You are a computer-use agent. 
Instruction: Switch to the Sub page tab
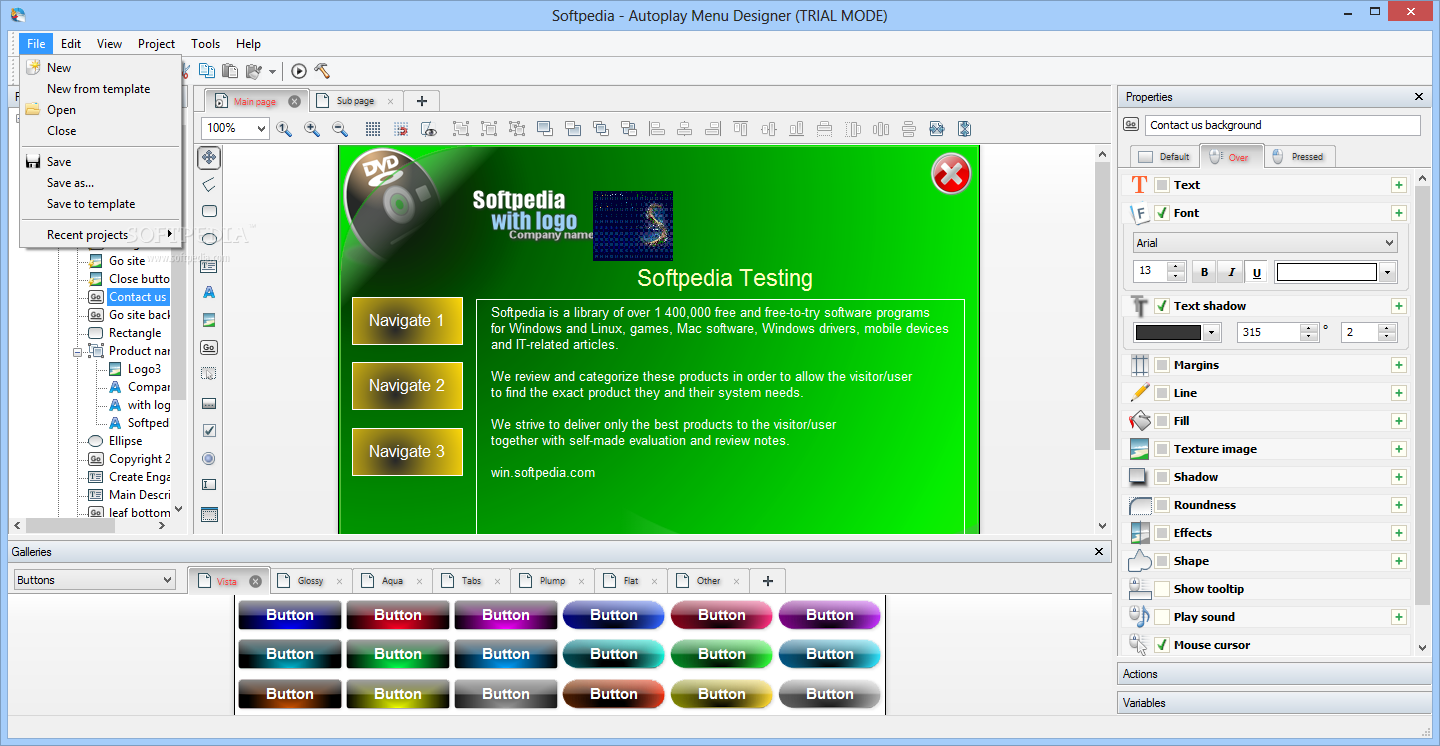pyautogui.click(x=355, y=101)
